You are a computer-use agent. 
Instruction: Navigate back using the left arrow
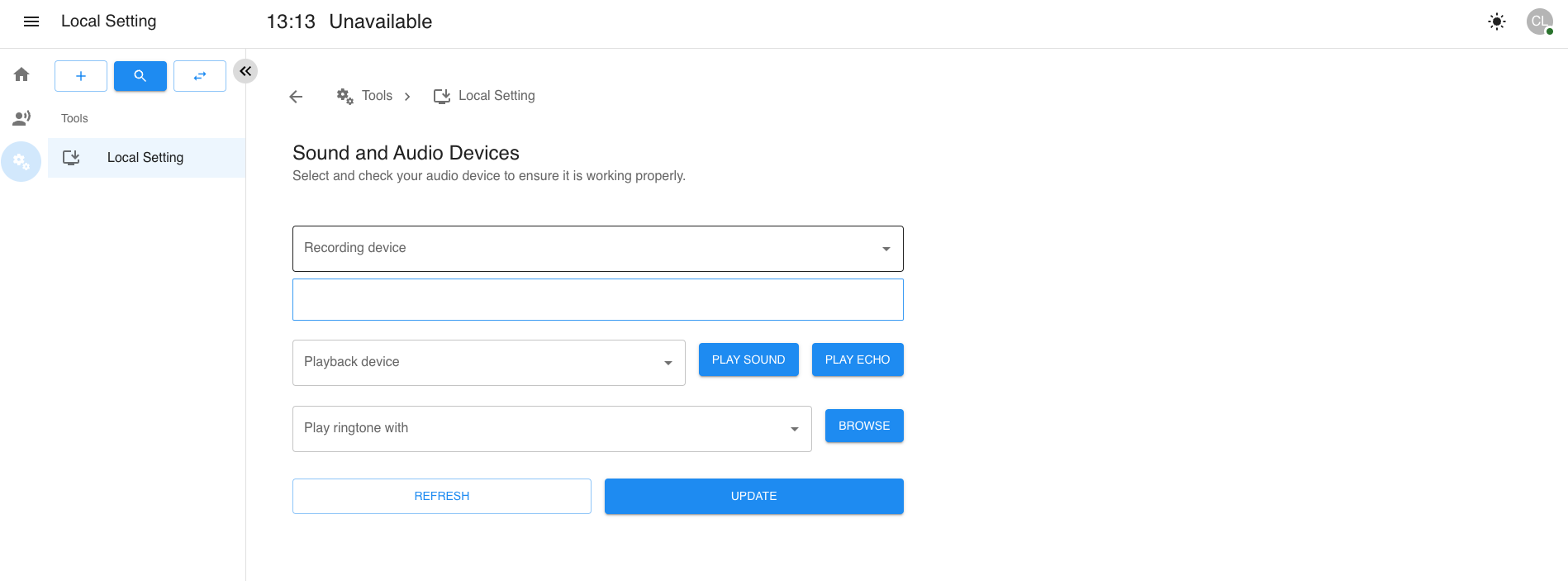click(x=296, y=97)
